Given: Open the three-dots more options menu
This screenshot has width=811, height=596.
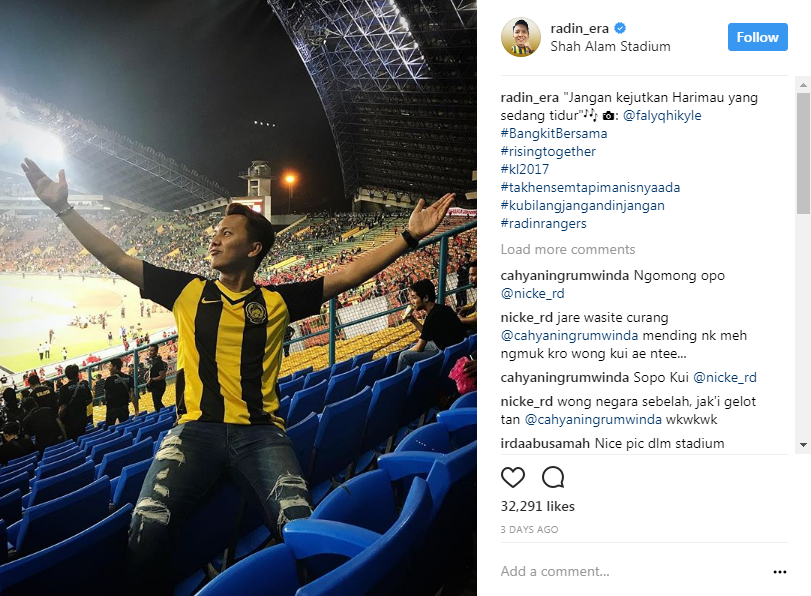Looking at the screenshot, I should click(x=779, y=572).
